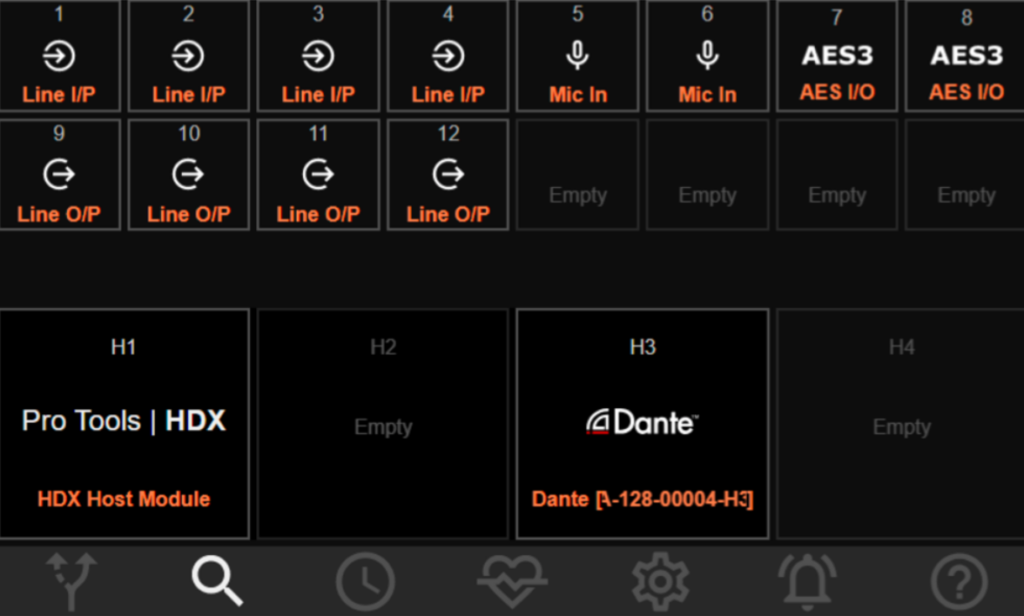Select slot 12 Line O/P module
Viewport: 1024px width, 616px height.
tap(448, 175)
